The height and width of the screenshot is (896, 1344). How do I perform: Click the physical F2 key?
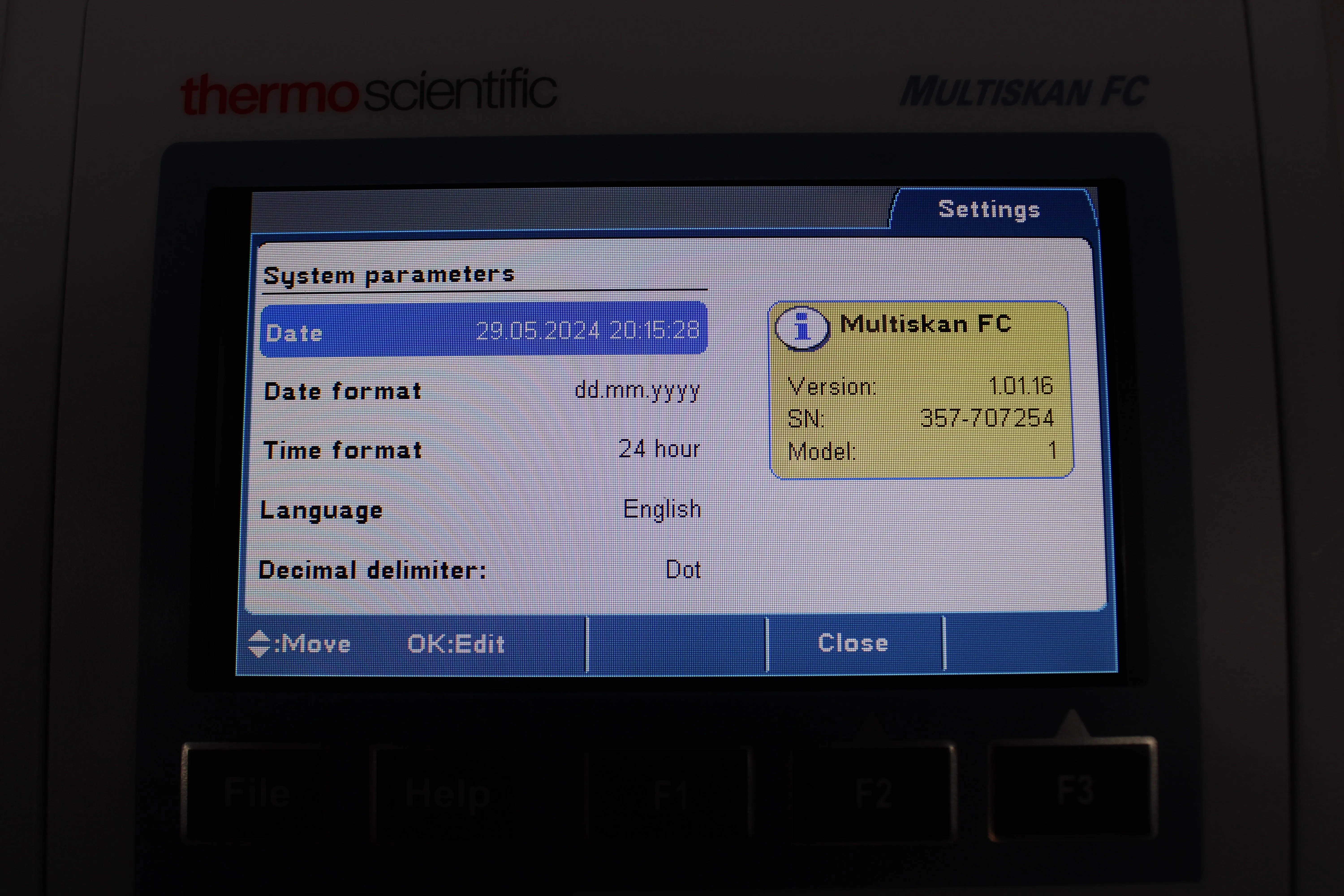[x=874, y=793]
